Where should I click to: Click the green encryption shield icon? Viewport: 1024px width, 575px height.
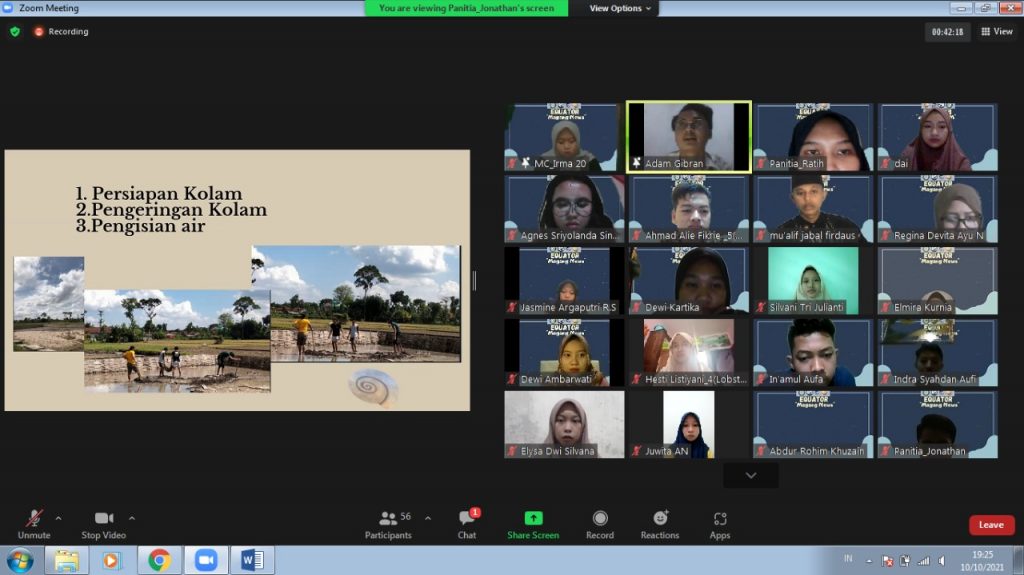coord(15,31)
